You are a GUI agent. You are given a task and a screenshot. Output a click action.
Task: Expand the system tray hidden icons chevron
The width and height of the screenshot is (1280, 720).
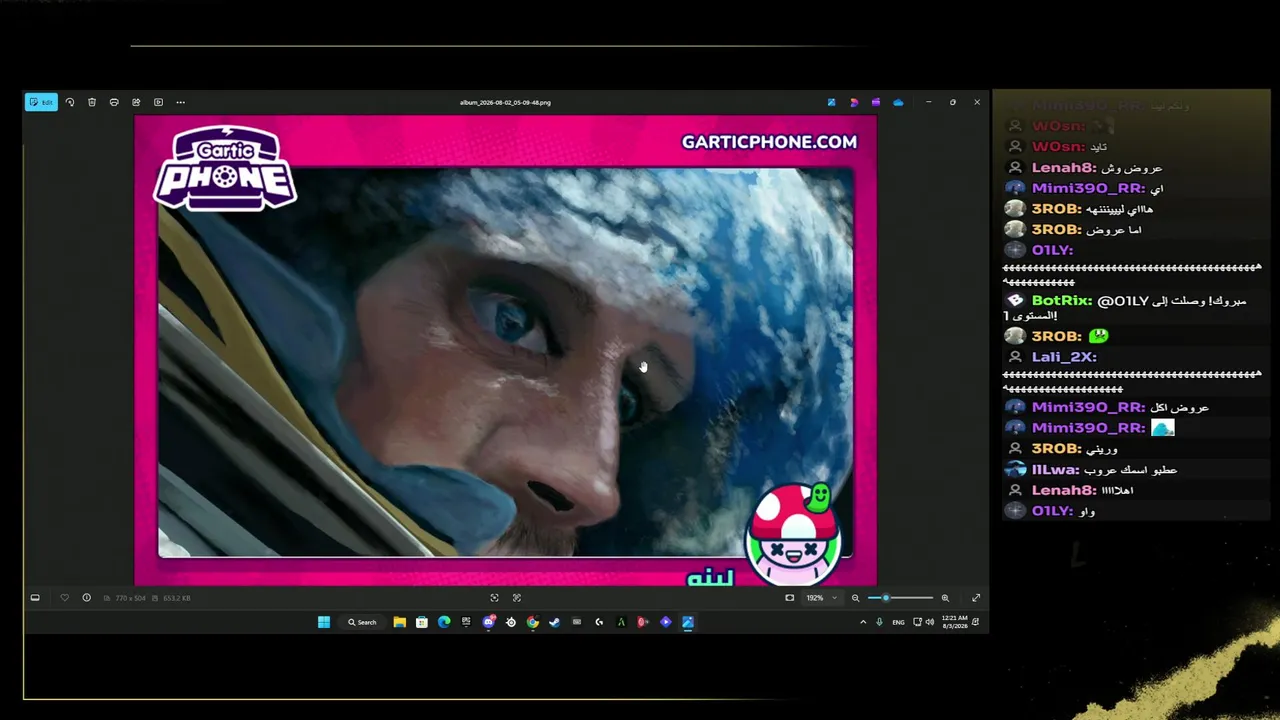click(863, 622)
